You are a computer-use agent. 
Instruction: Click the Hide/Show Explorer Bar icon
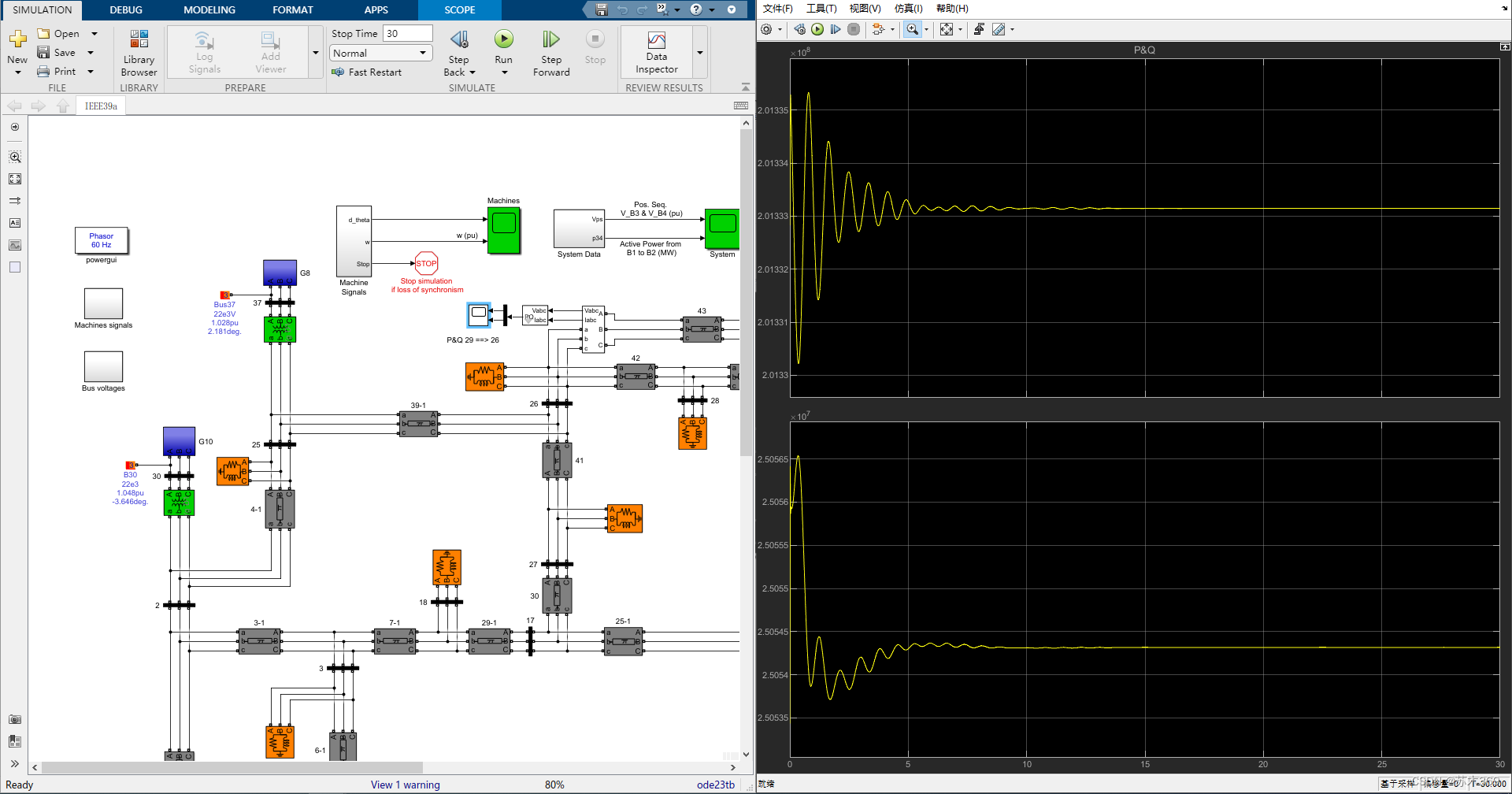tap(14, 127)
